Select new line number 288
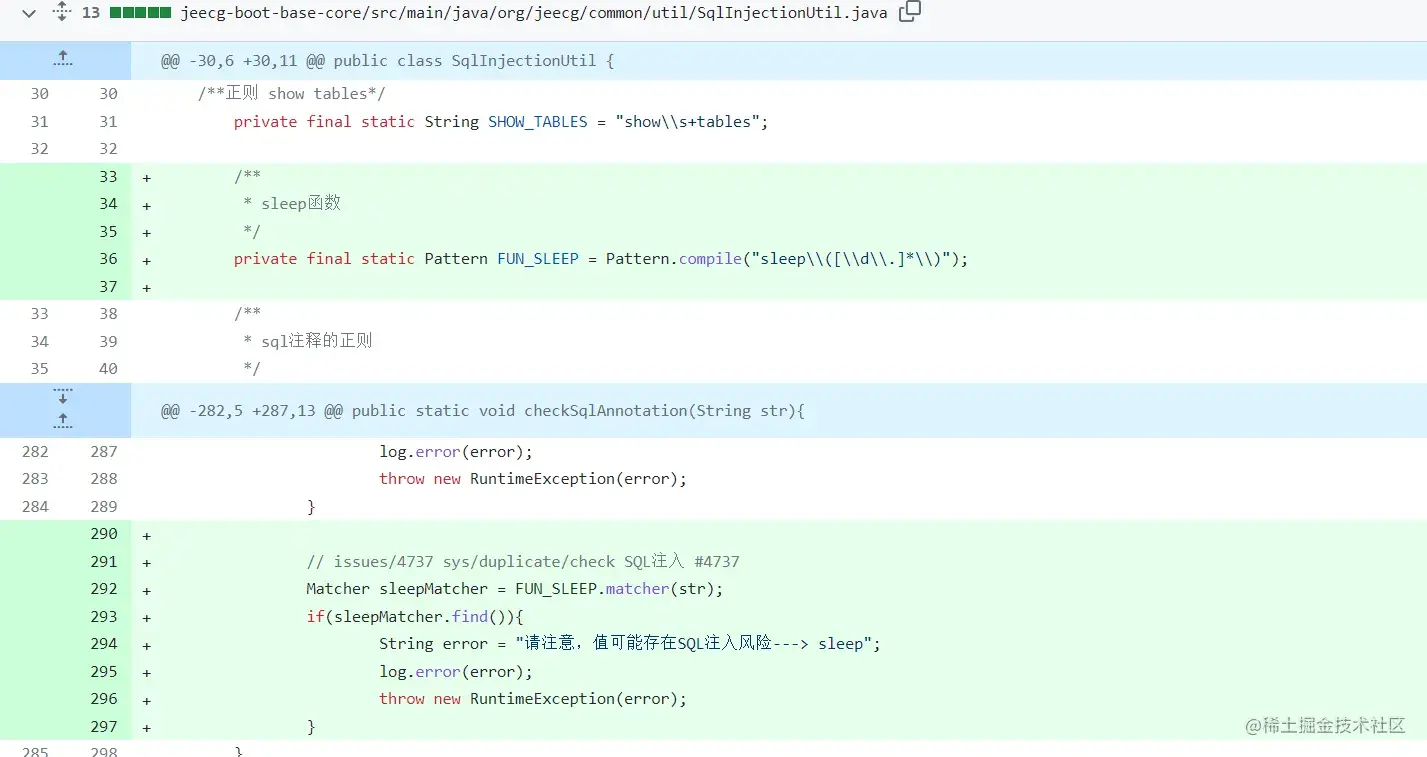 click(104, 479)
